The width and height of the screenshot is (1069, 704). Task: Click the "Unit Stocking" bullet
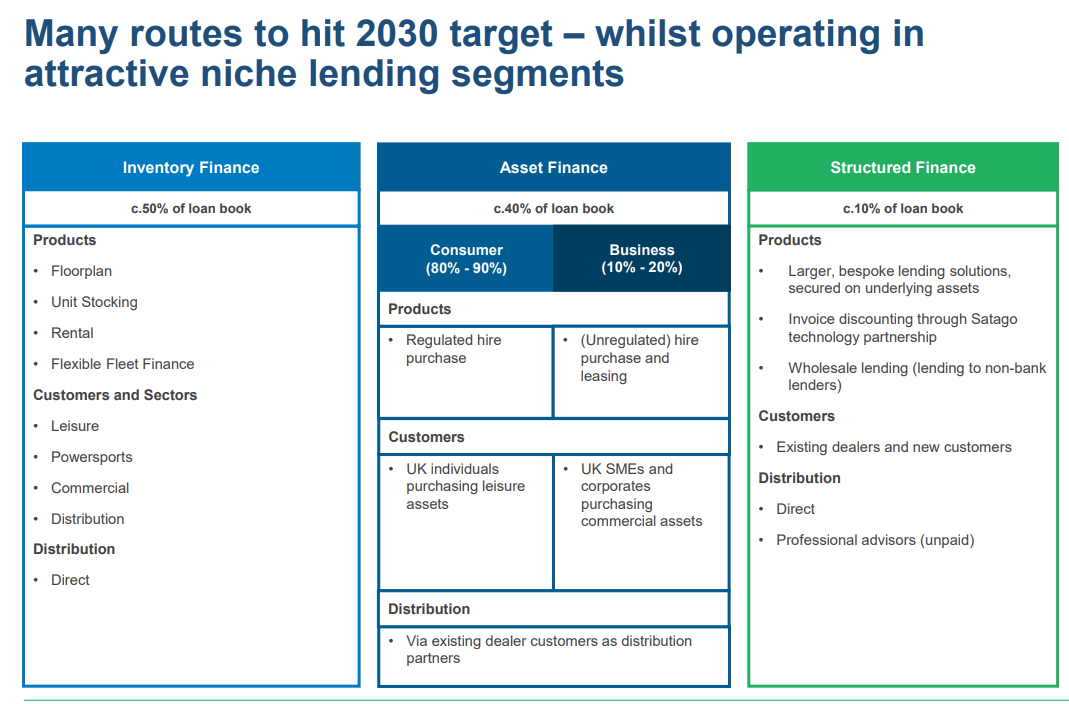(94, 302)
